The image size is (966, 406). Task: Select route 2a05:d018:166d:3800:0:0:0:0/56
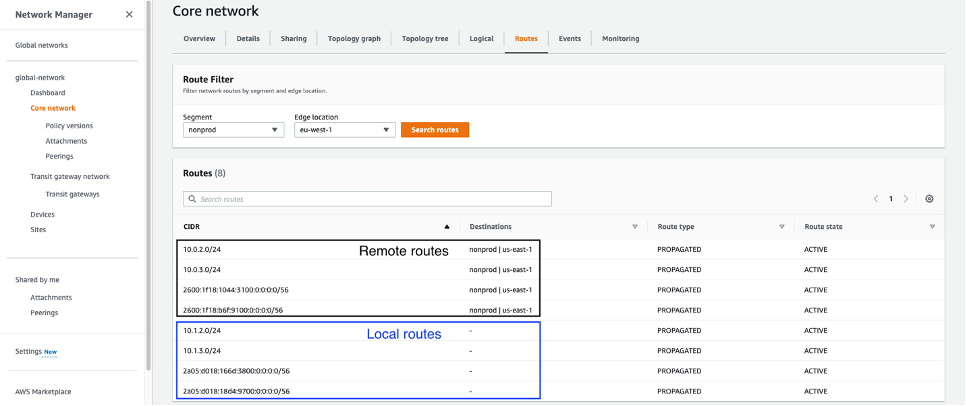click(x=558, y=371)
